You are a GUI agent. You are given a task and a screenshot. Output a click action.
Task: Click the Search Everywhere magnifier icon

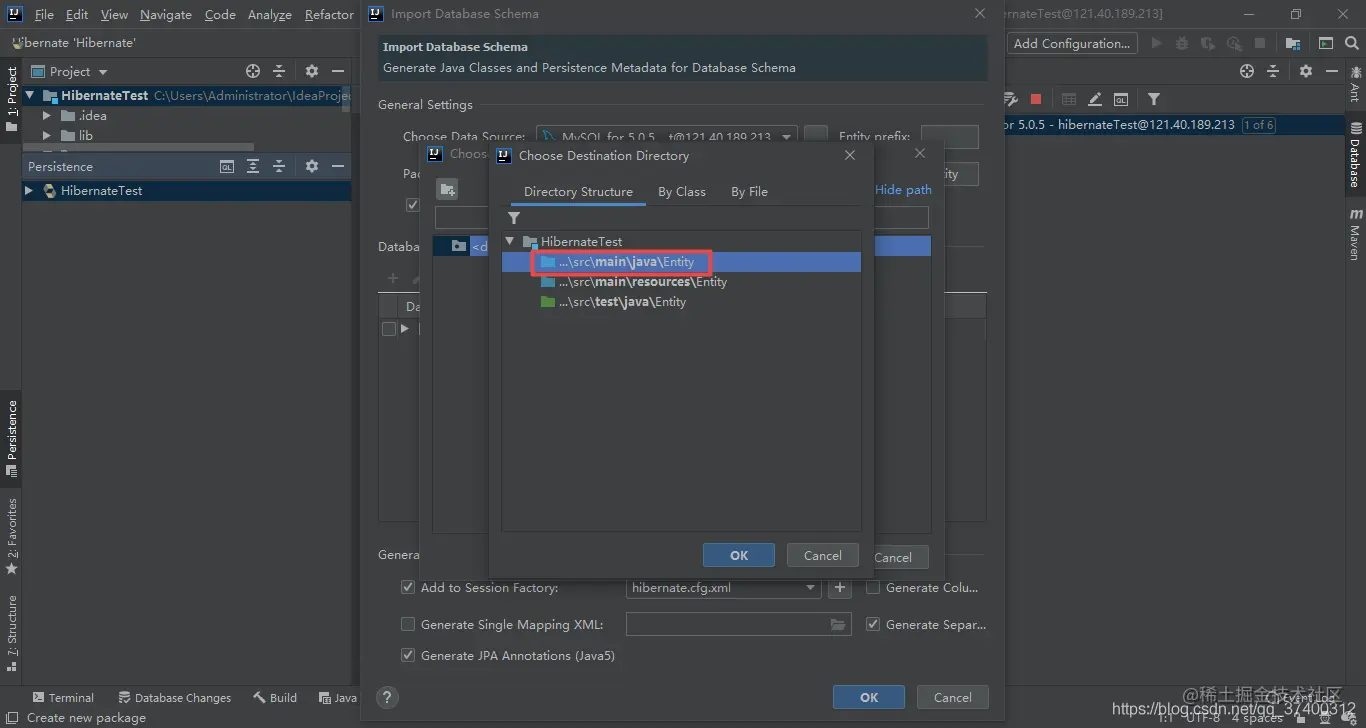tap(1352, 43)
